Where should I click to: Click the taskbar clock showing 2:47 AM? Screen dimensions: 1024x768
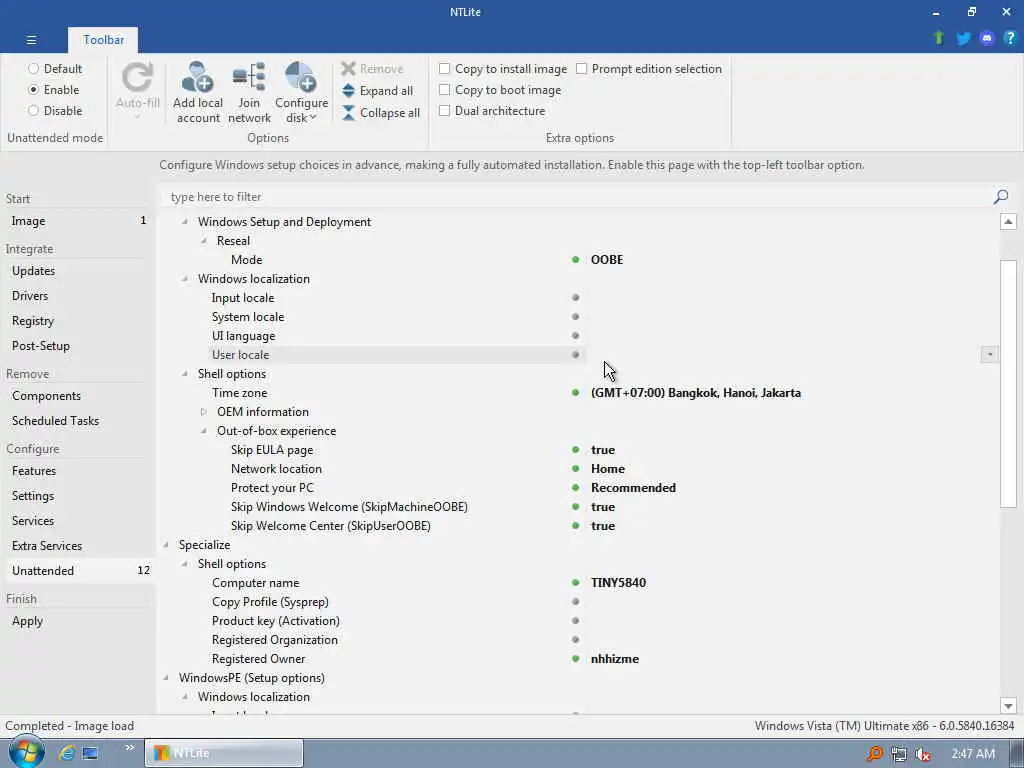pyautogui.click(x=972, y=754)
